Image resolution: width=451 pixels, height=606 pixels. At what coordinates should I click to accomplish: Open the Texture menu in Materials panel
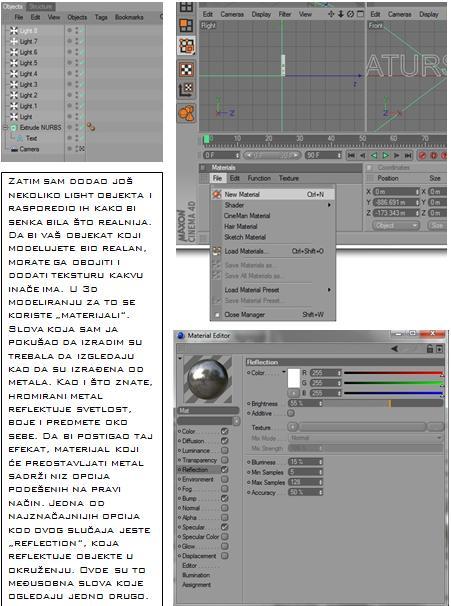coord(289,178)
